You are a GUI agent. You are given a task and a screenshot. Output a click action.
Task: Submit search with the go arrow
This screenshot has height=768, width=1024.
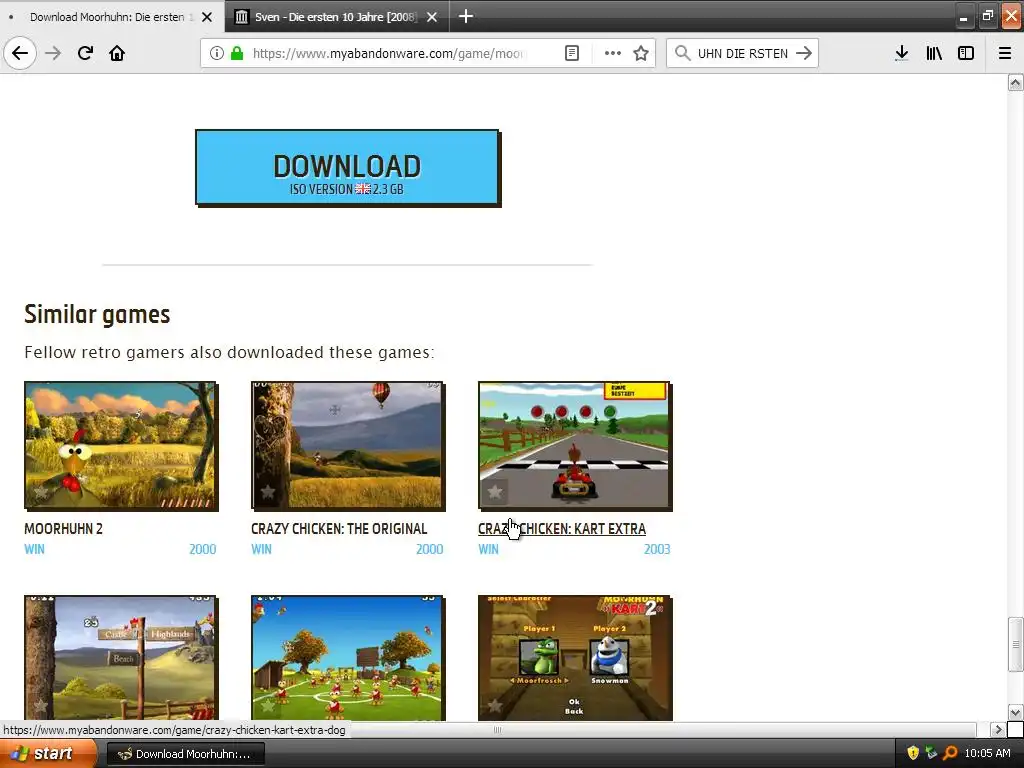coord(804,53)
